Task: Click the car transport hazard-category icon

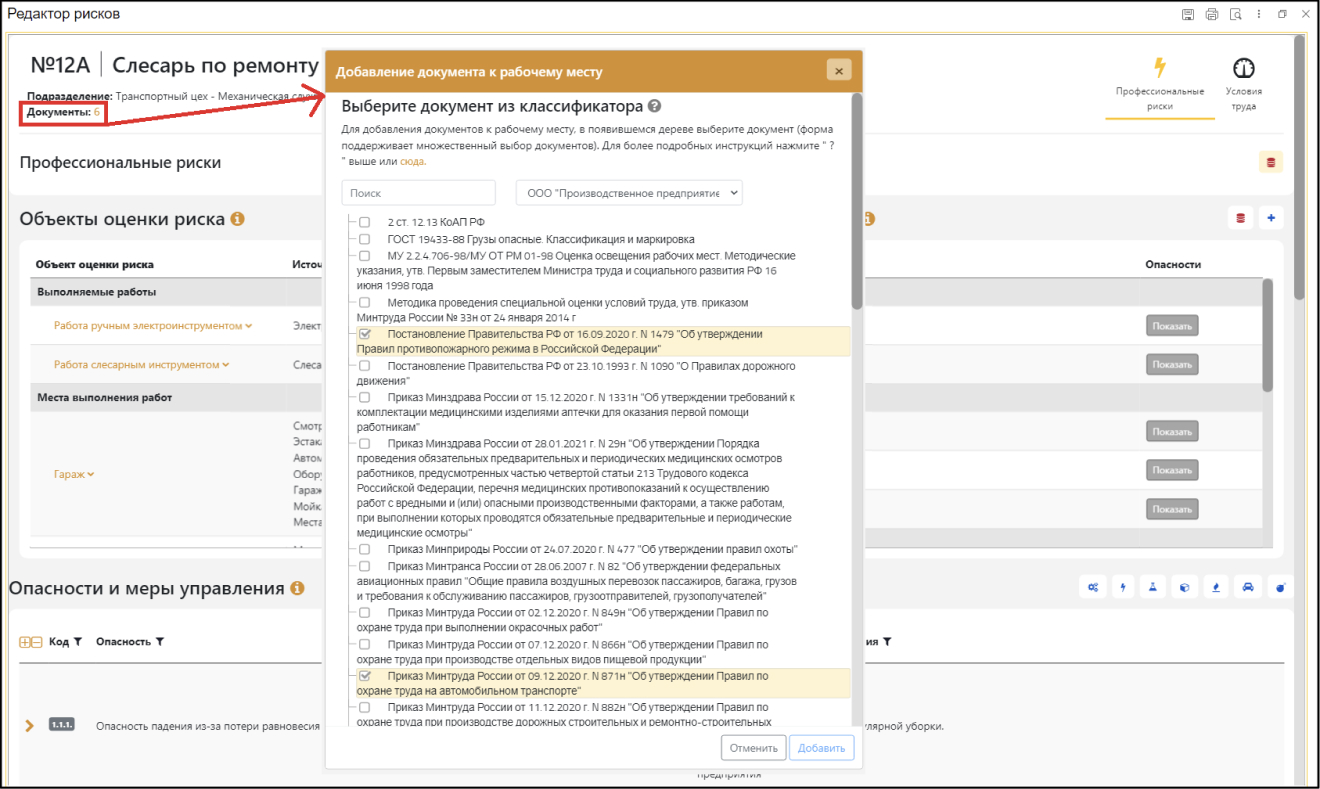Action: [x=1248, y=588]
